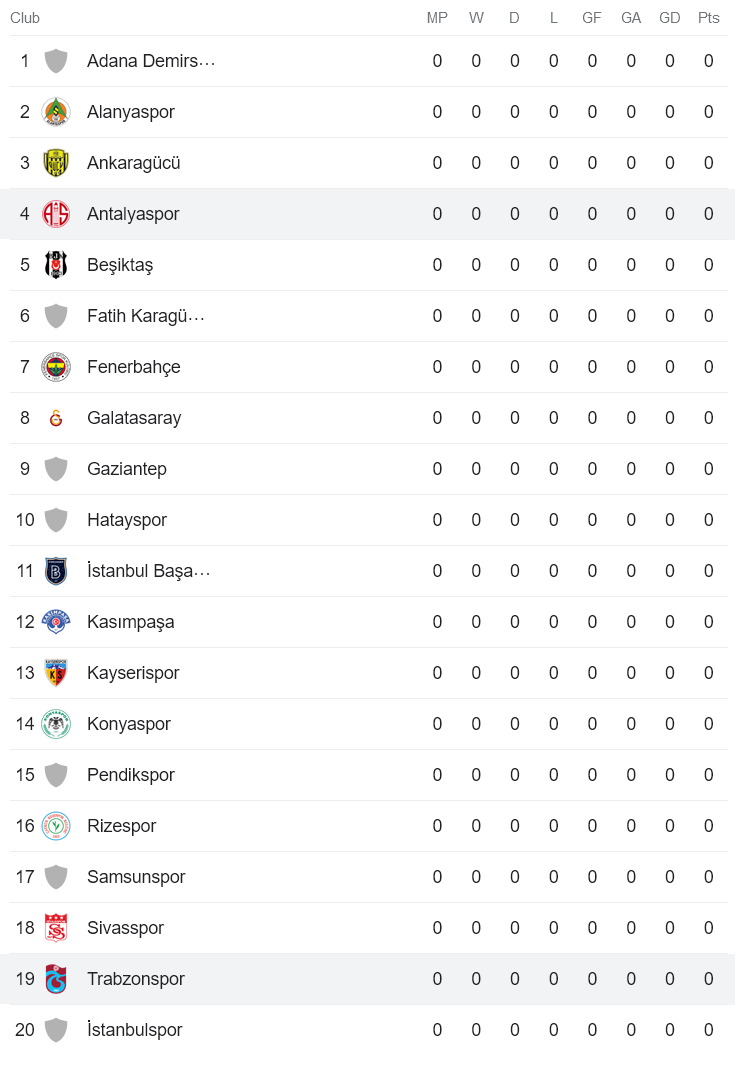Click the Alanyaspor club crest
This screenshot has width=735, height=1067.
(56, 111)
